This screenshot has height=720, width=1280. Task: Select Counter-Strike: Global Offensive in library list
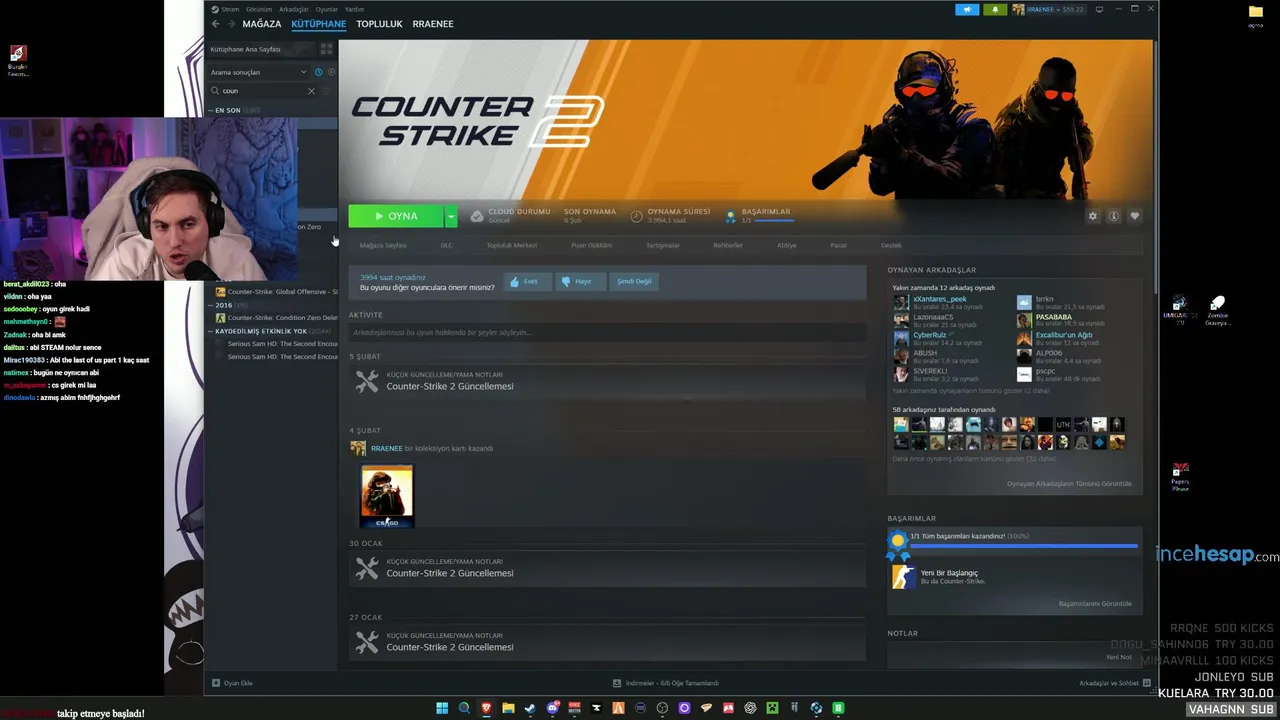(277, 292)
